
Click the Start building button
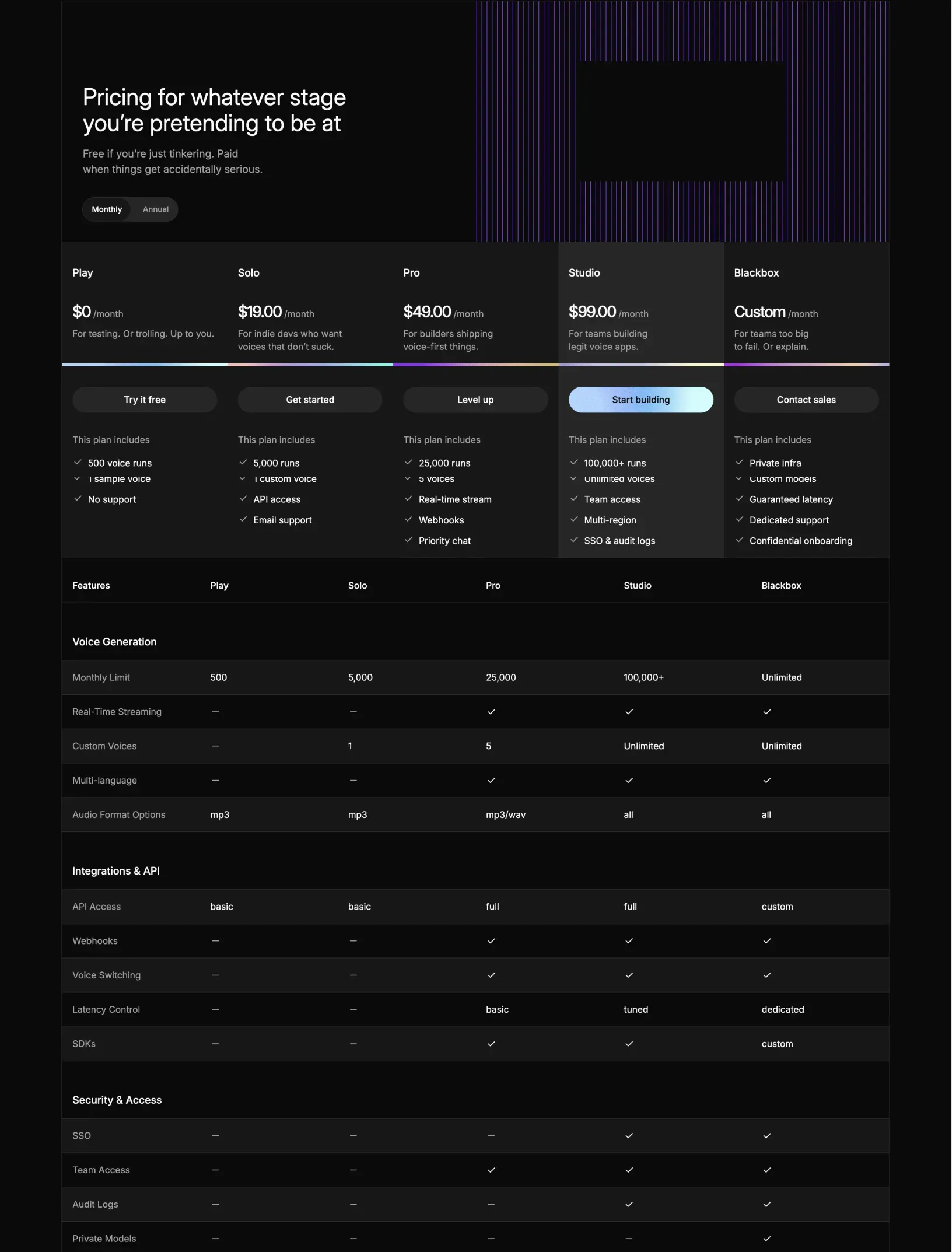point(640,400)
